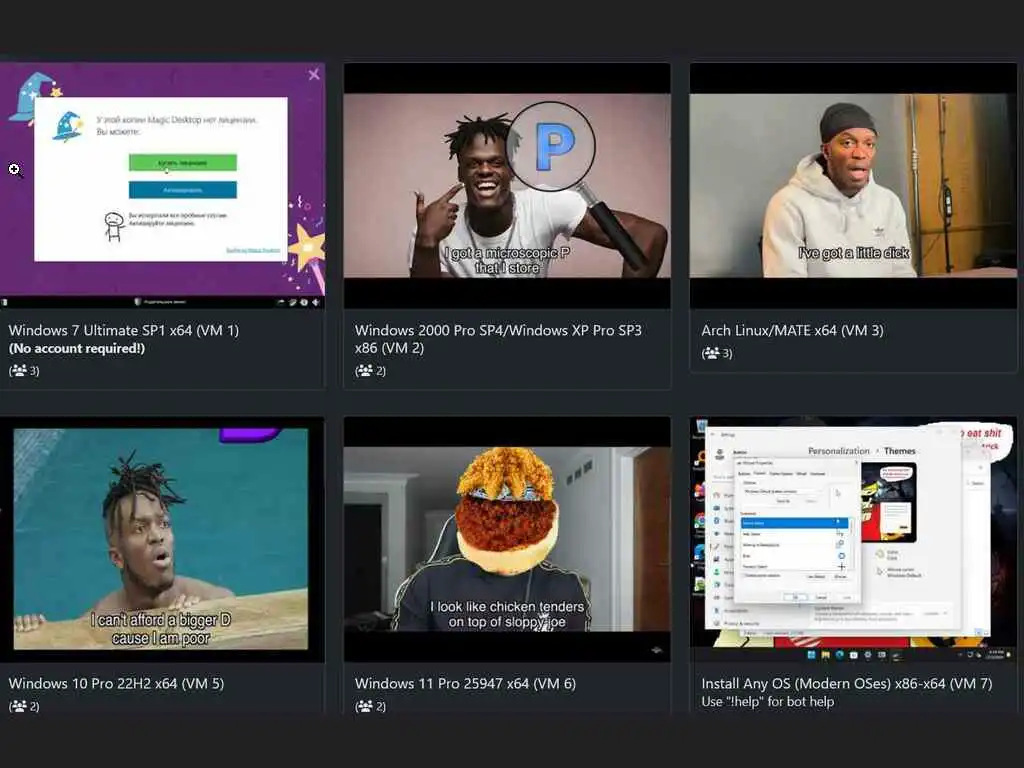1024x768 pixels.
Task: Open the Windows 10 Pro VM 5 preview thumbnail
Action: [x=161, y=539]
